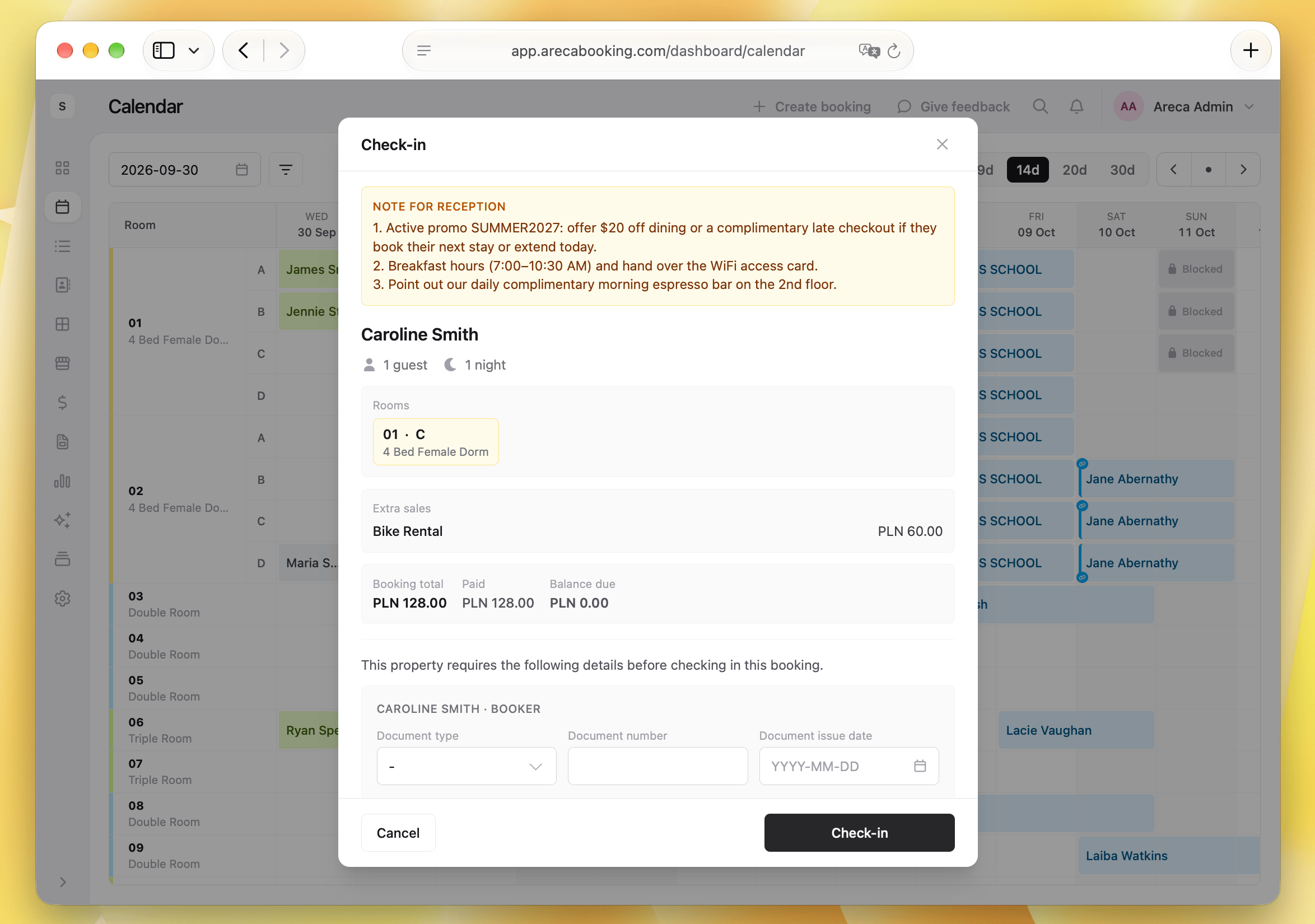Open dashboard grid icon in sidebar

click(62, 168)
